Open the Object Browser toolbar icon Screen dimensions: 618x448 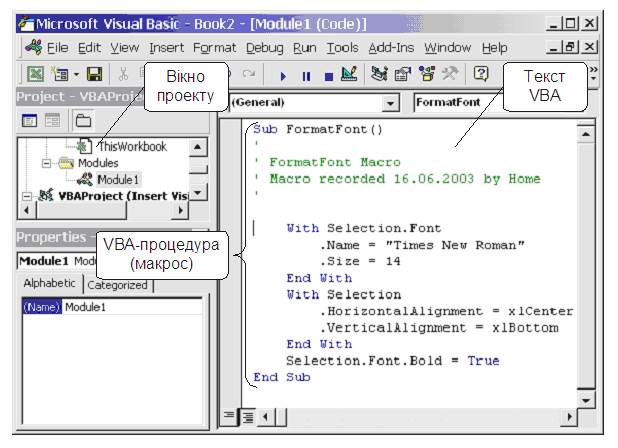[x=426, y=74]
